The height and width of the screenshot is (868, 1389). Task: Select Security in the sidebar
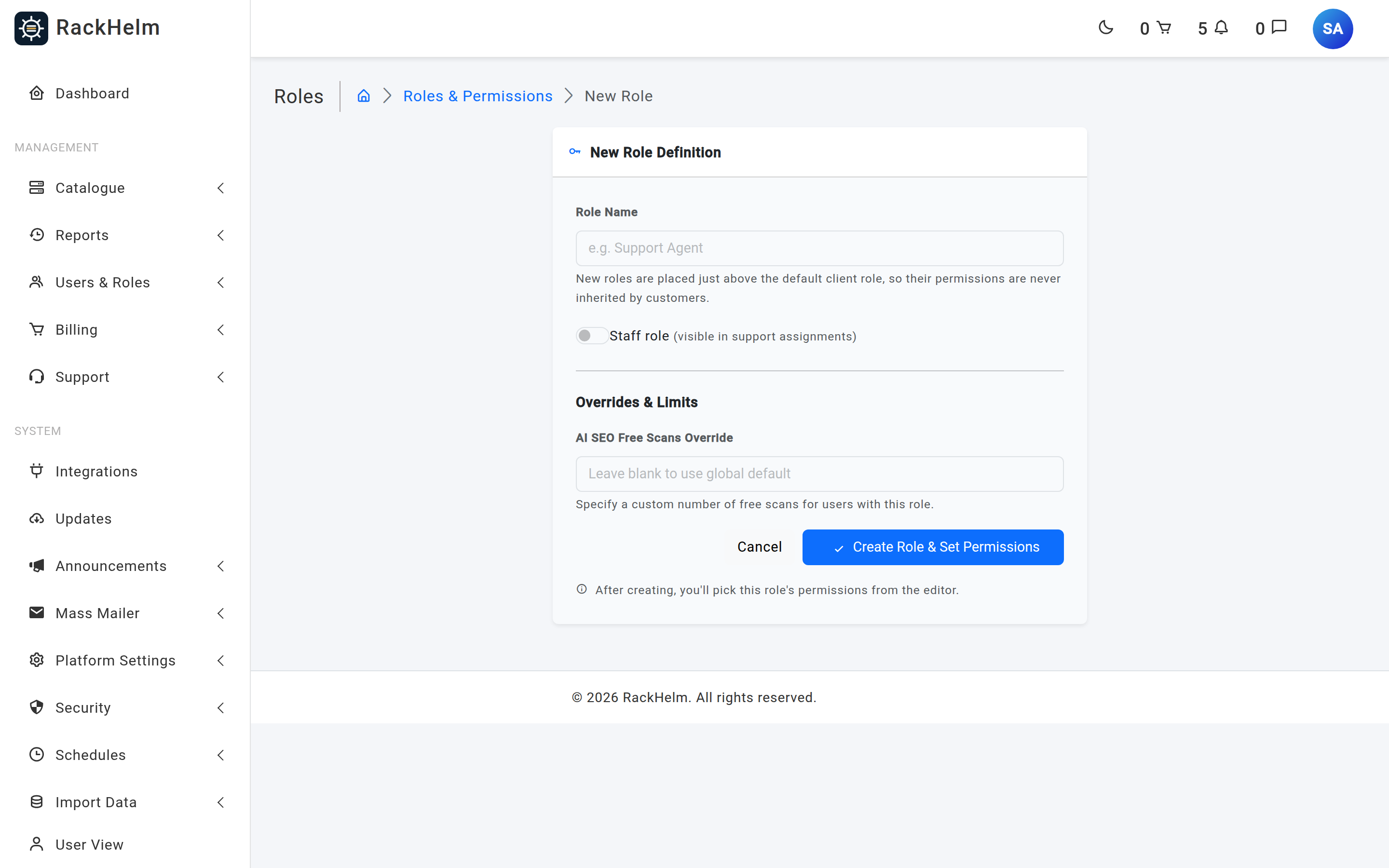click(x=125, y=707)
